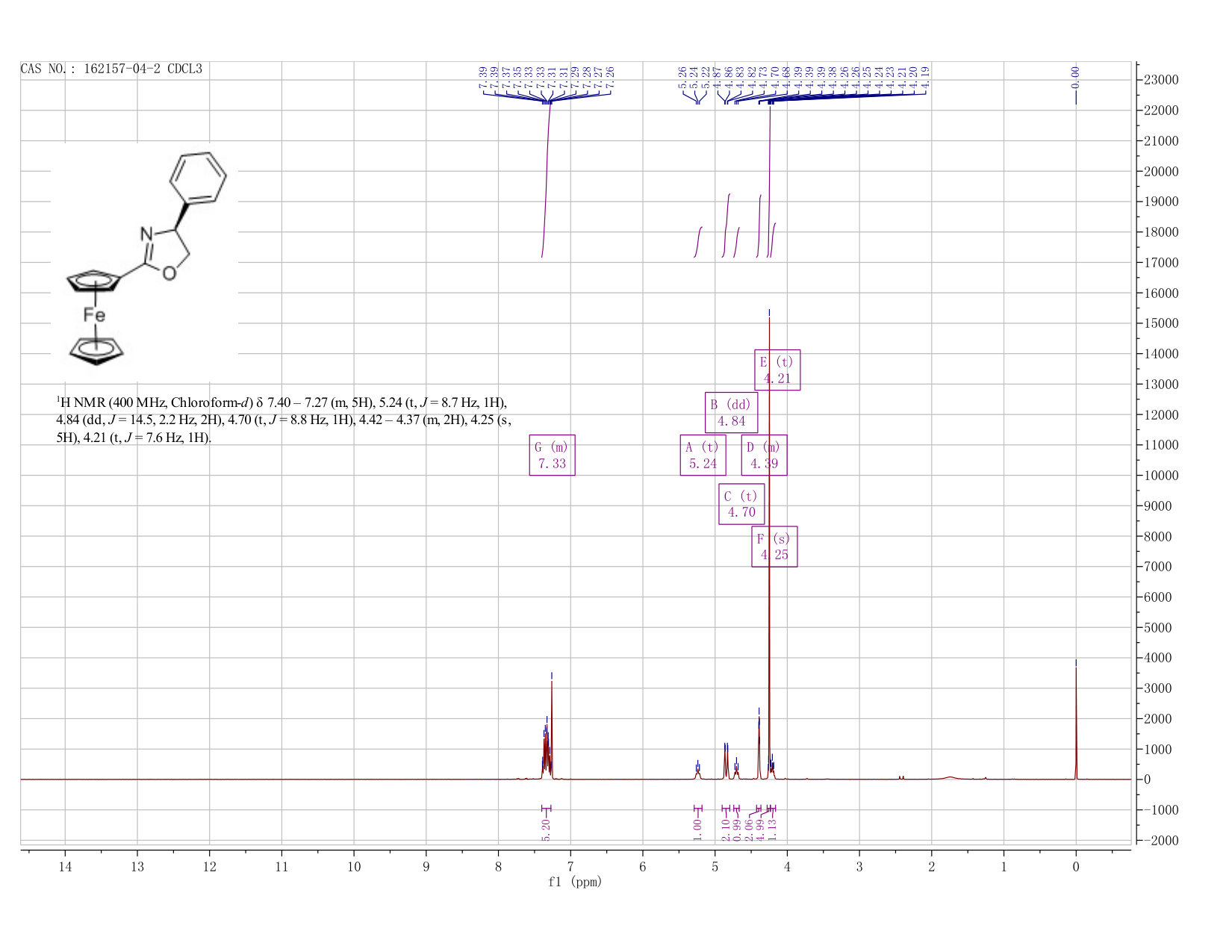The width and height of the screenshot is (1232, 952).
Task: Click the 1H NMR (400 MHz, Chloroform-d) description text
Action: (x=284, y=420)
